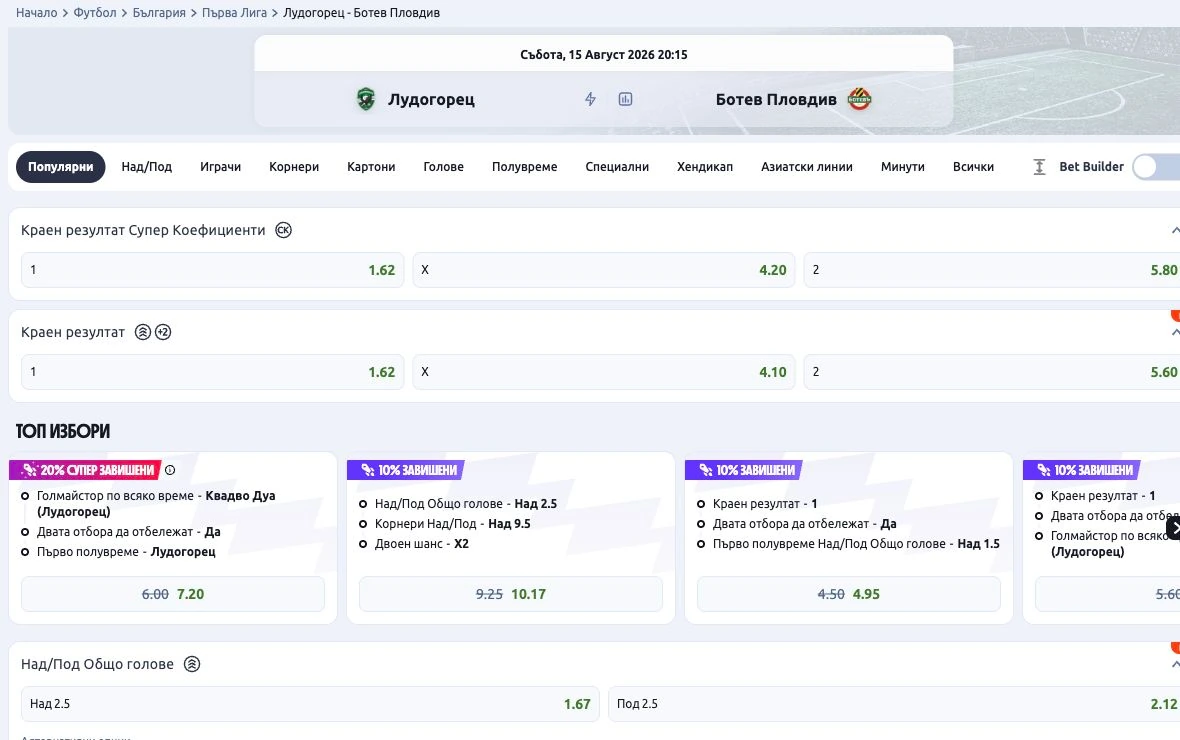
Task: Select X at odds 4.10
Action: [x=604, y=372]
